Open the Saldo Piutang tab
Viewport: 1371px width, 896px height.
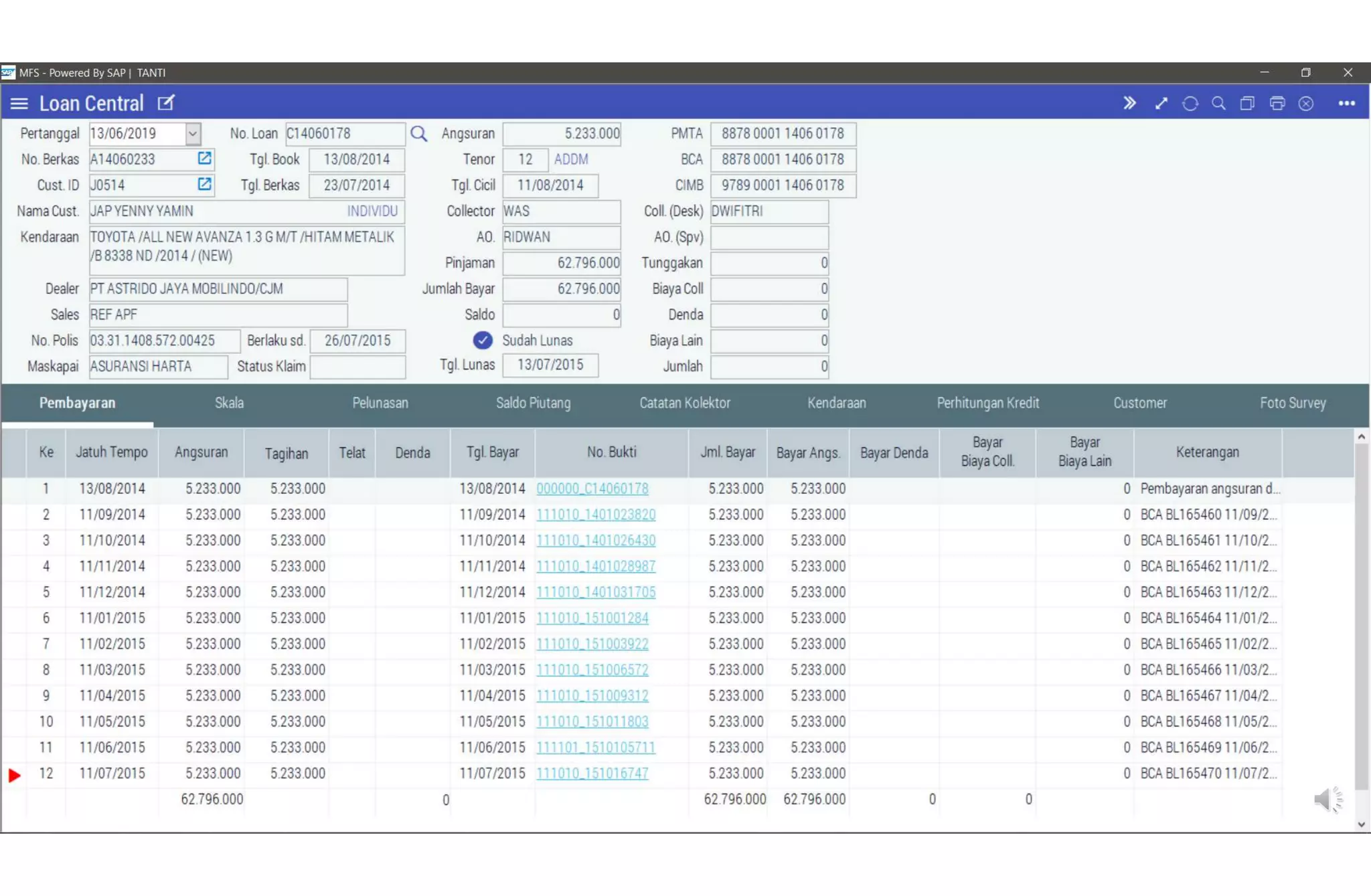tap(533, 404)
